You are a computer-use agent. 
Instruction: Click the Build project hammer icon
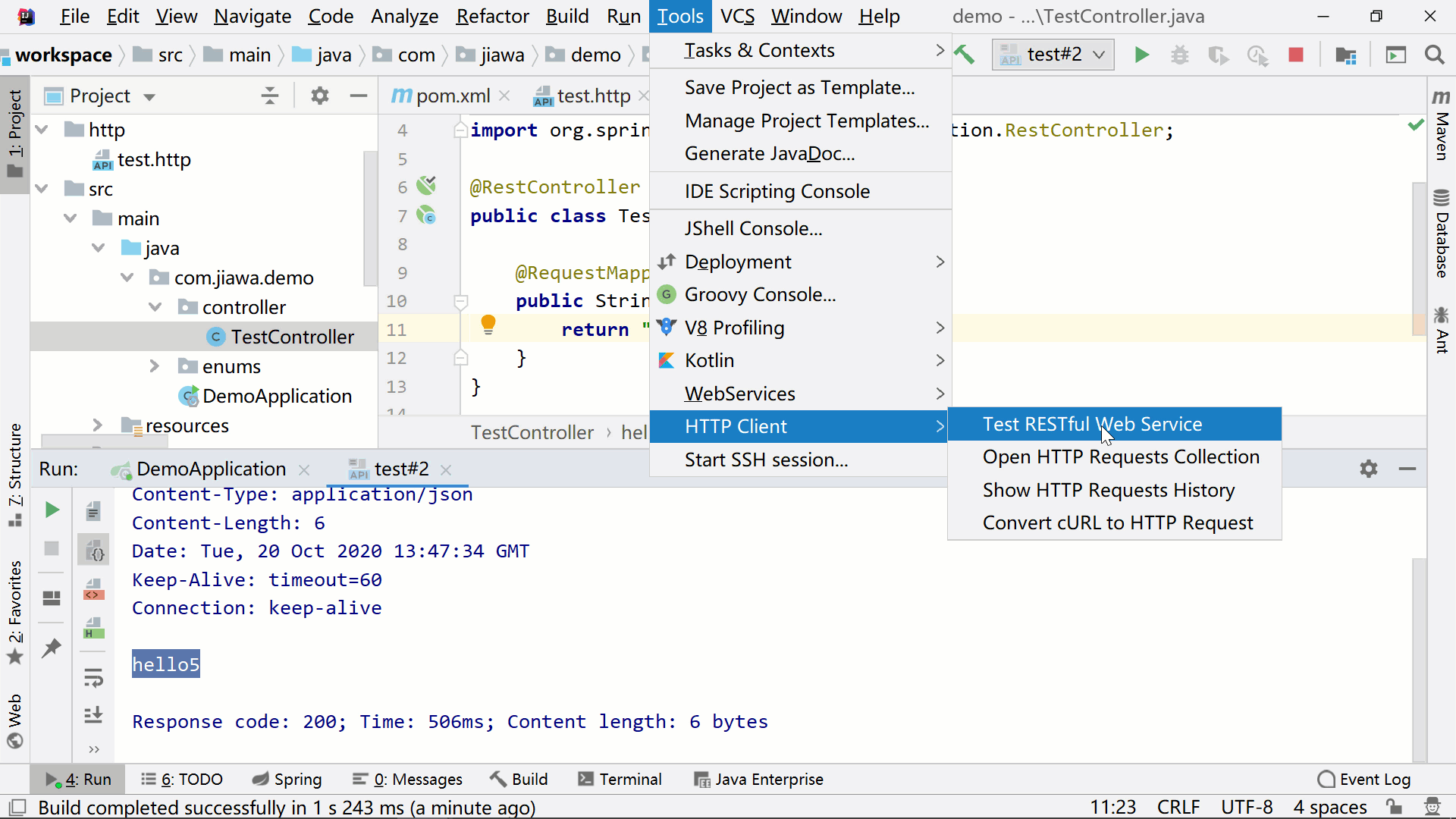[965, 55]
